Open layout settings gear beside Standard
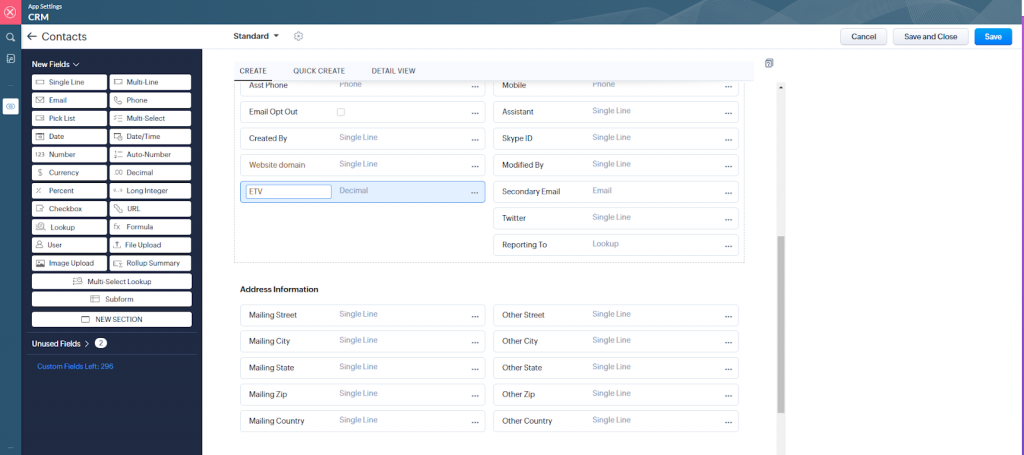The image size is (1024, 455). tap(298, 36)
